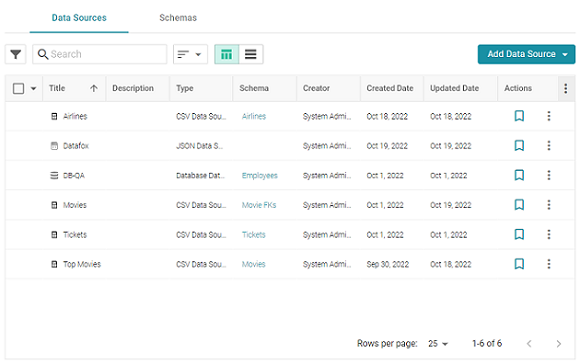
Task: Focus the Search input field
Action: [100, 54]
